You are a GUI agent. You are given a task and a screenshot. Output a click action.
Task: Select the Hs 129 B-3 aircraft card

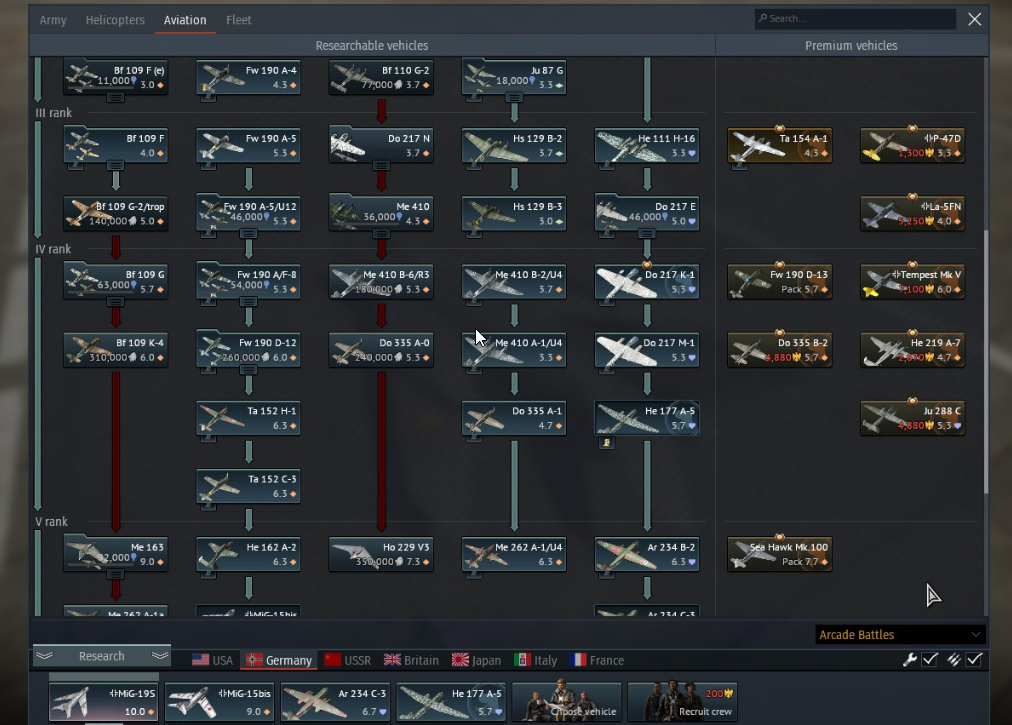click(x=514, y=213)
